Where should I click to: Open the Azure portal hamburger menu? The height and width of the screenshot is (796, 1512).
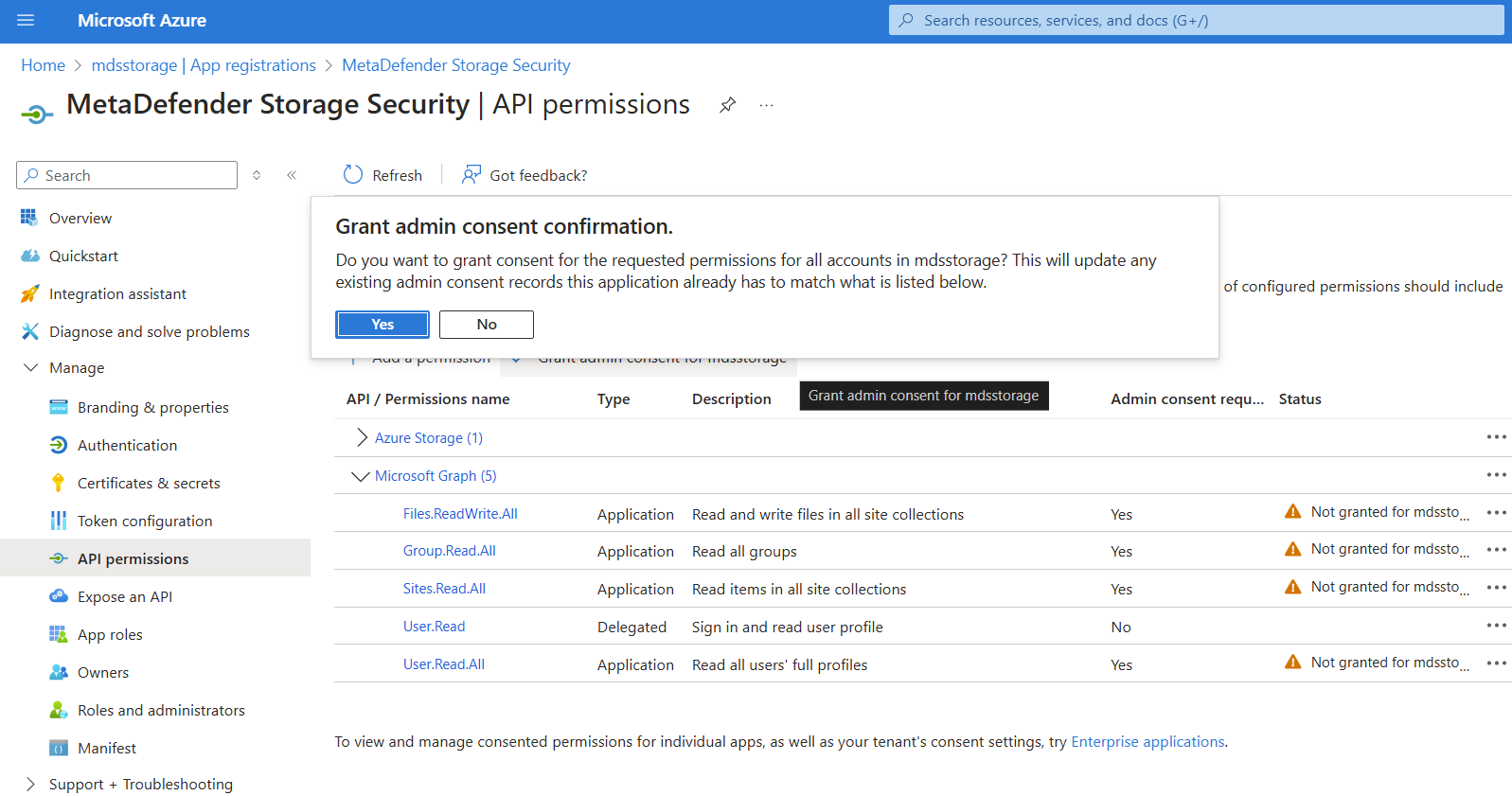click(x=26, y=20)
